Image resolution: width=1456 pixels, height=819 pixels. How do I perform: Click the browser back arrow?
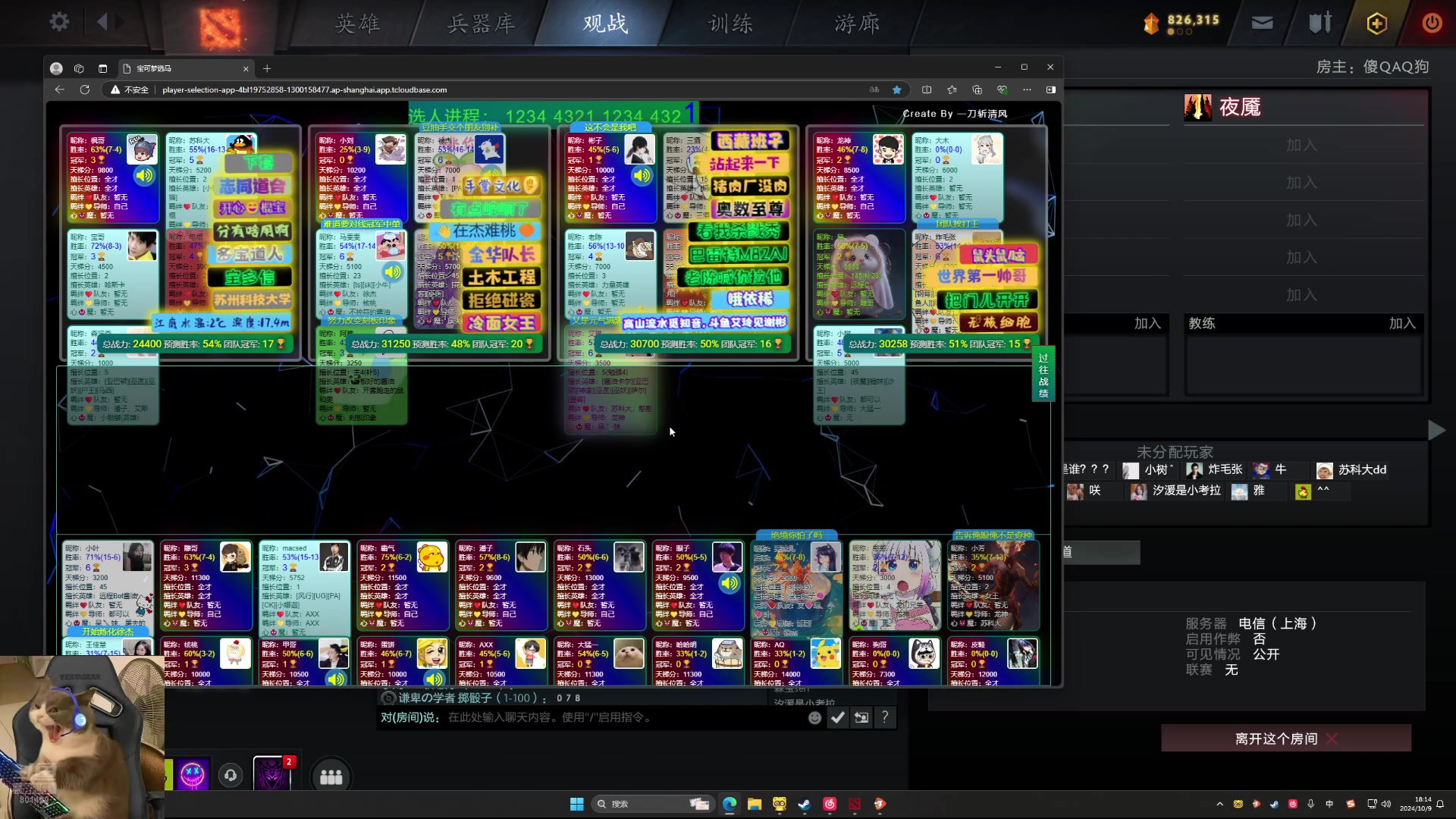coord(59,89)
